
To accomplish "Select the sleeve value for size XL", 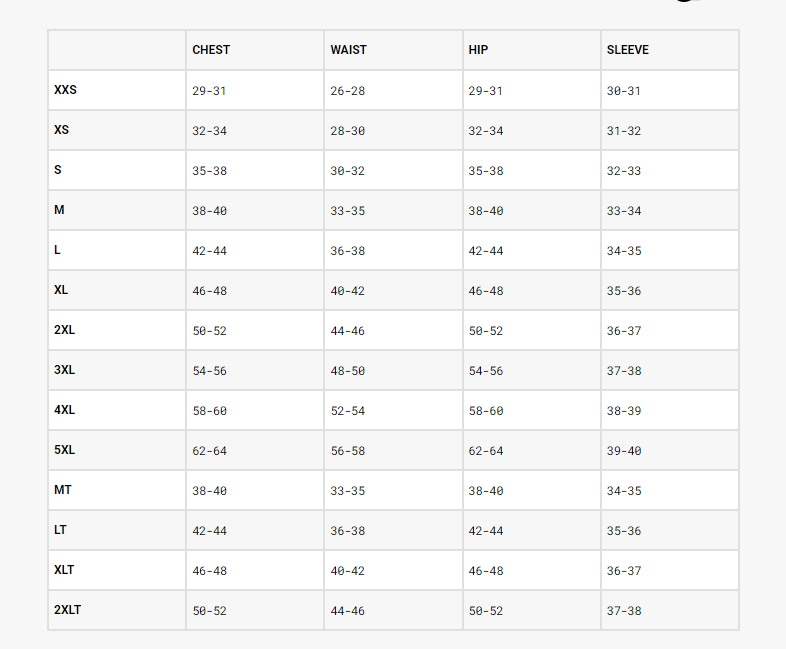I will (x=623, y=291).
